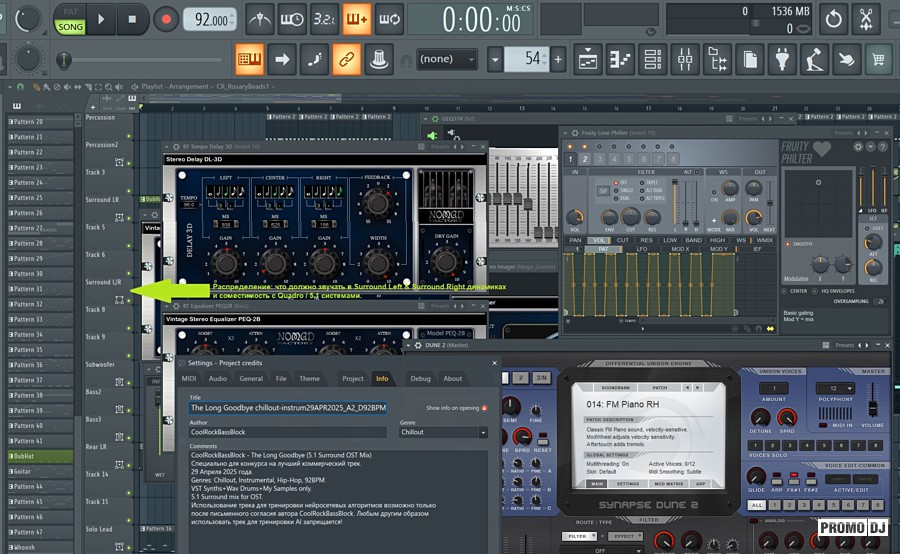Screen dimensions: 900x554
Task: Open the pattern selector showing (none)
Action: tap(446, 60)
